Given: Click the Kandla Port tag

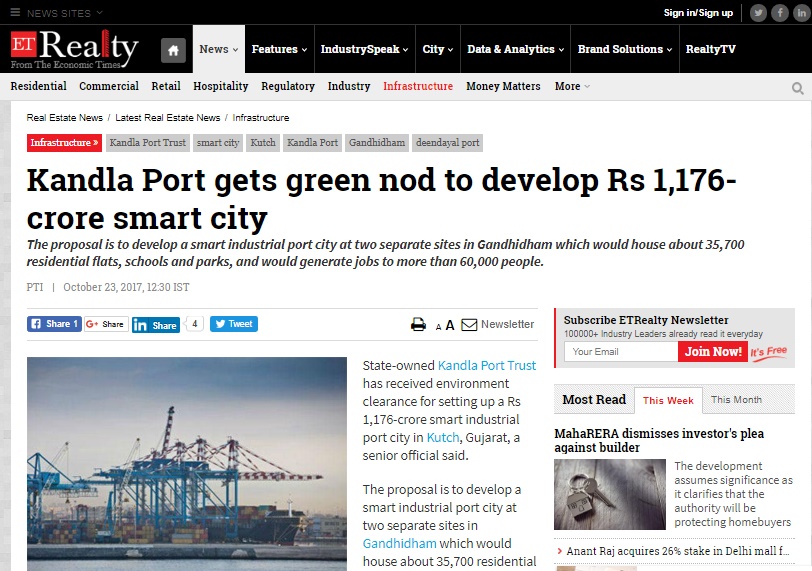Looking at the screenshot, I should pos(312,143).
